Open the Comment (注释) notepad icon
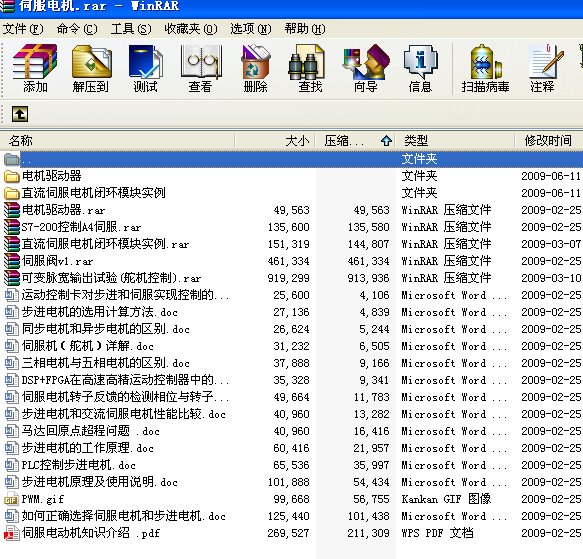Screen dimensions: 583x559 545,62
